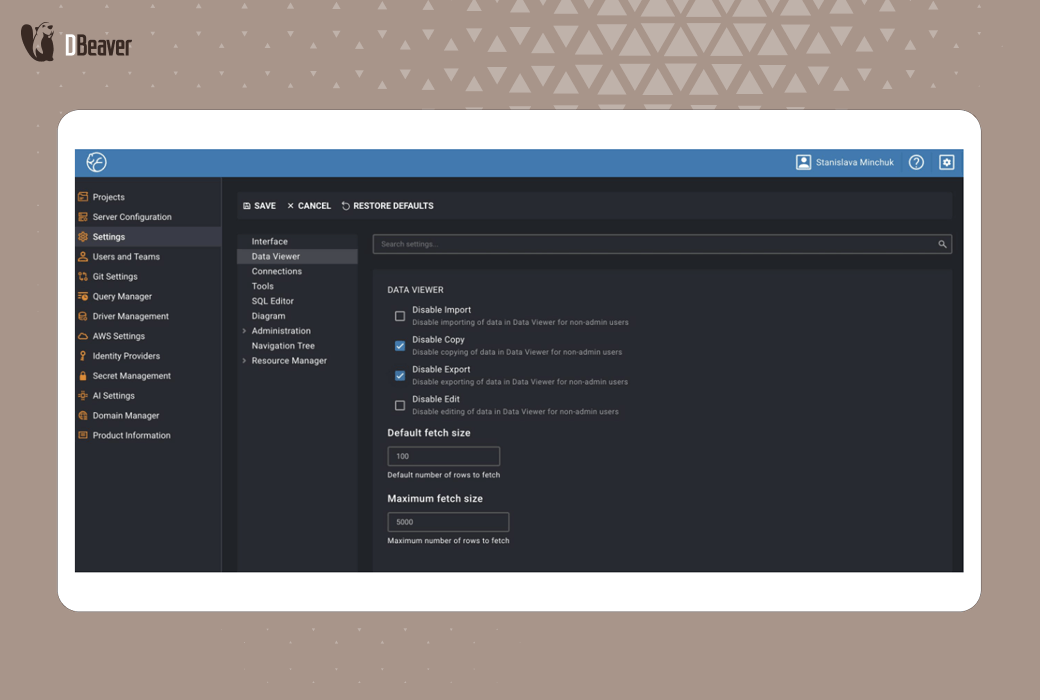The width and height of the screenshot is (1040, 700).
Task: Open the Help question mark icon
Action: (916, 161)
